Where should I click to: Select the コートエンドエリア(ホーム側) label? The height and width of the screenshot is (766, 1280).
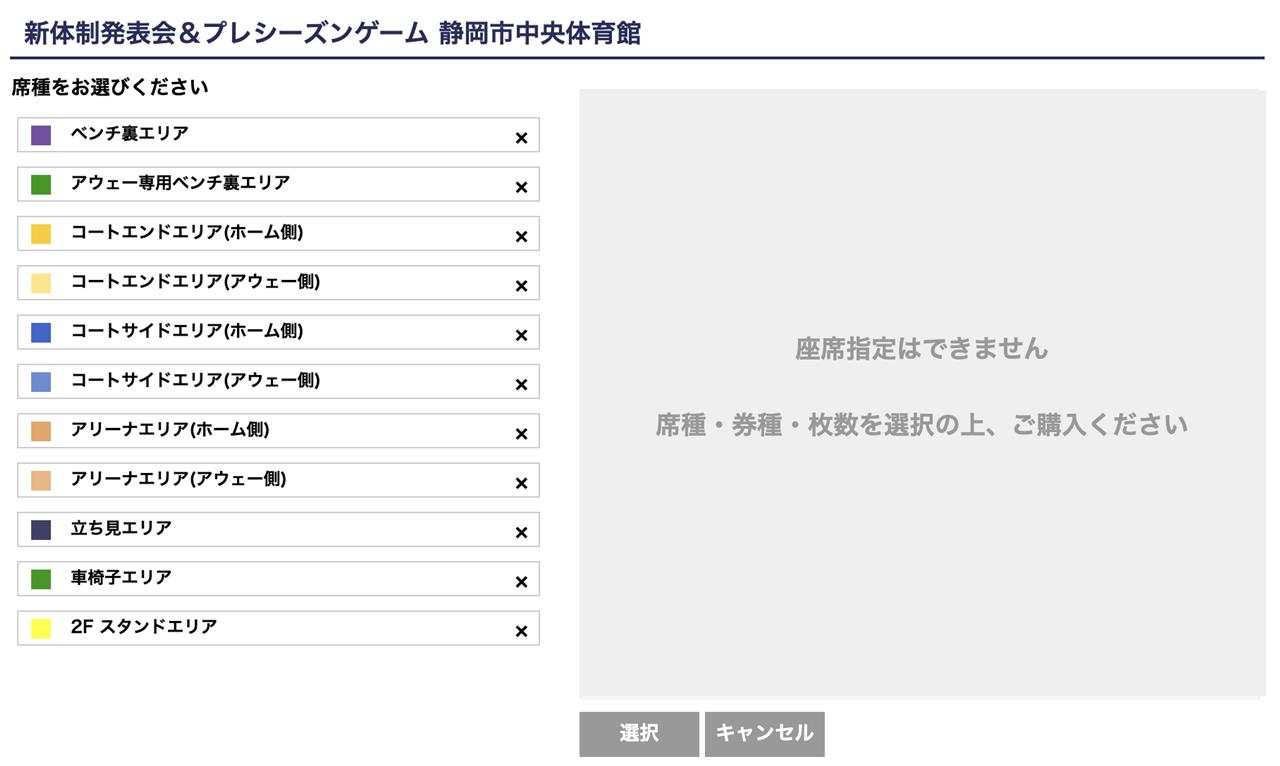[187, 232]
